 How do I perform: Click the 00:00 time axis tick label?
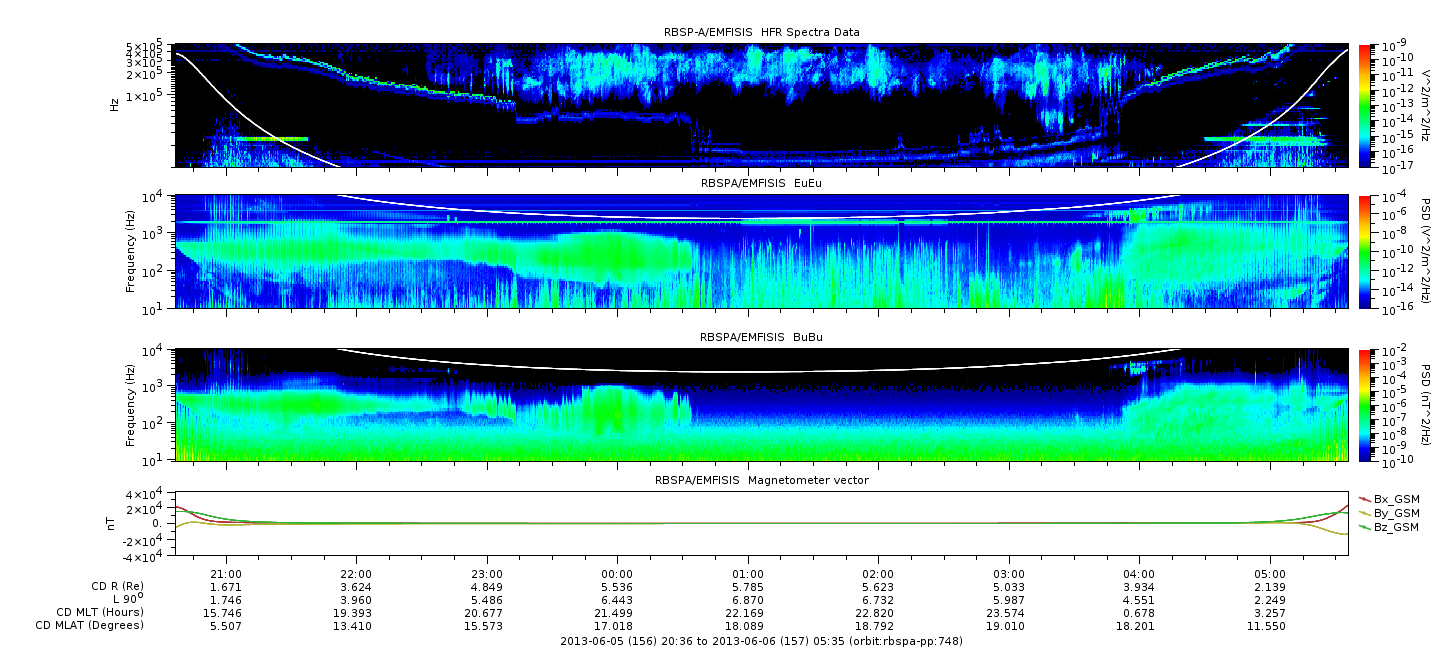point(617,574)
